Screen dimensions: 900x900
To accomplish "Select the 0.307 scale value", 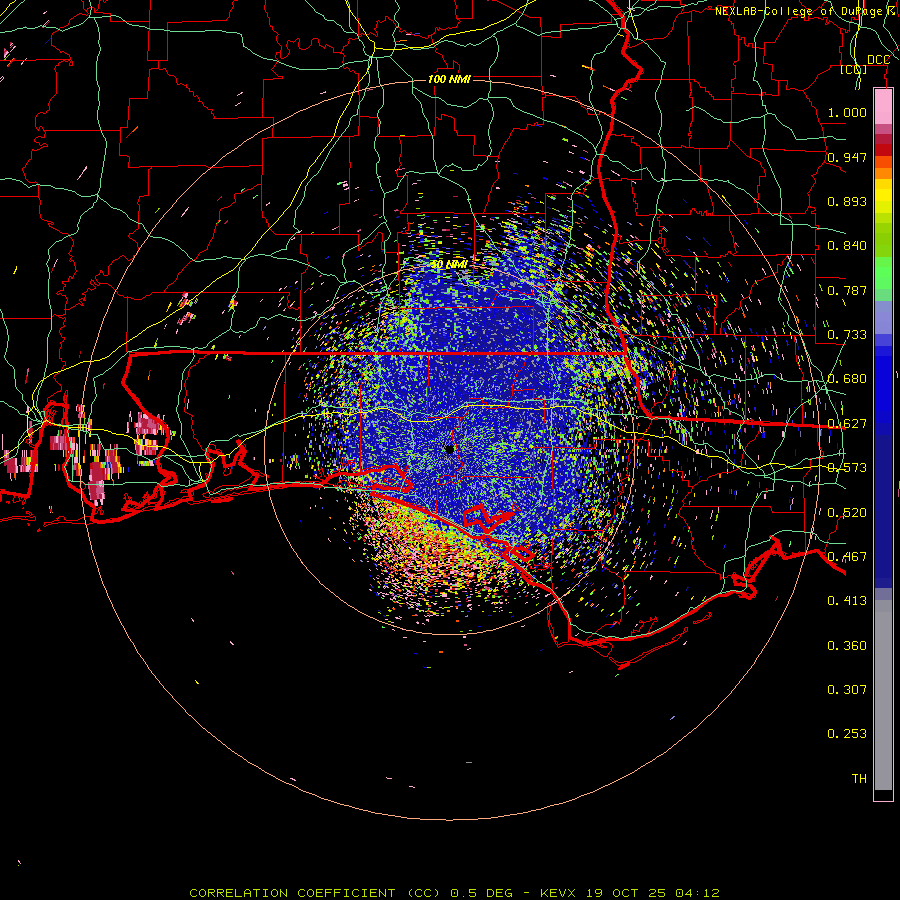I will point(847,690).
